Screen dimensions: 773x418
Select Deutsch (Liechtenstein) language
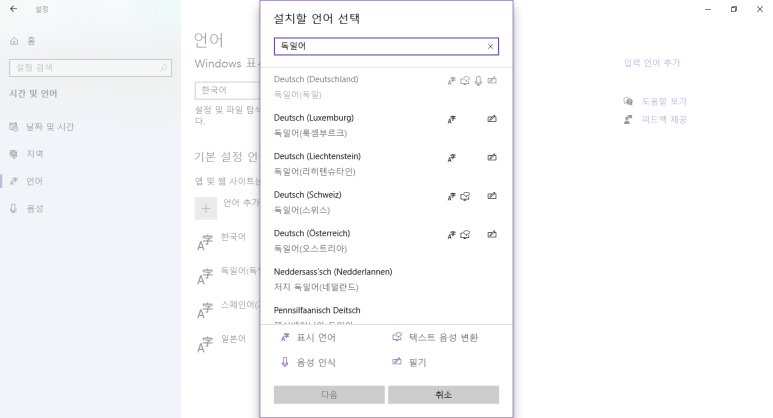click(386, 164)
